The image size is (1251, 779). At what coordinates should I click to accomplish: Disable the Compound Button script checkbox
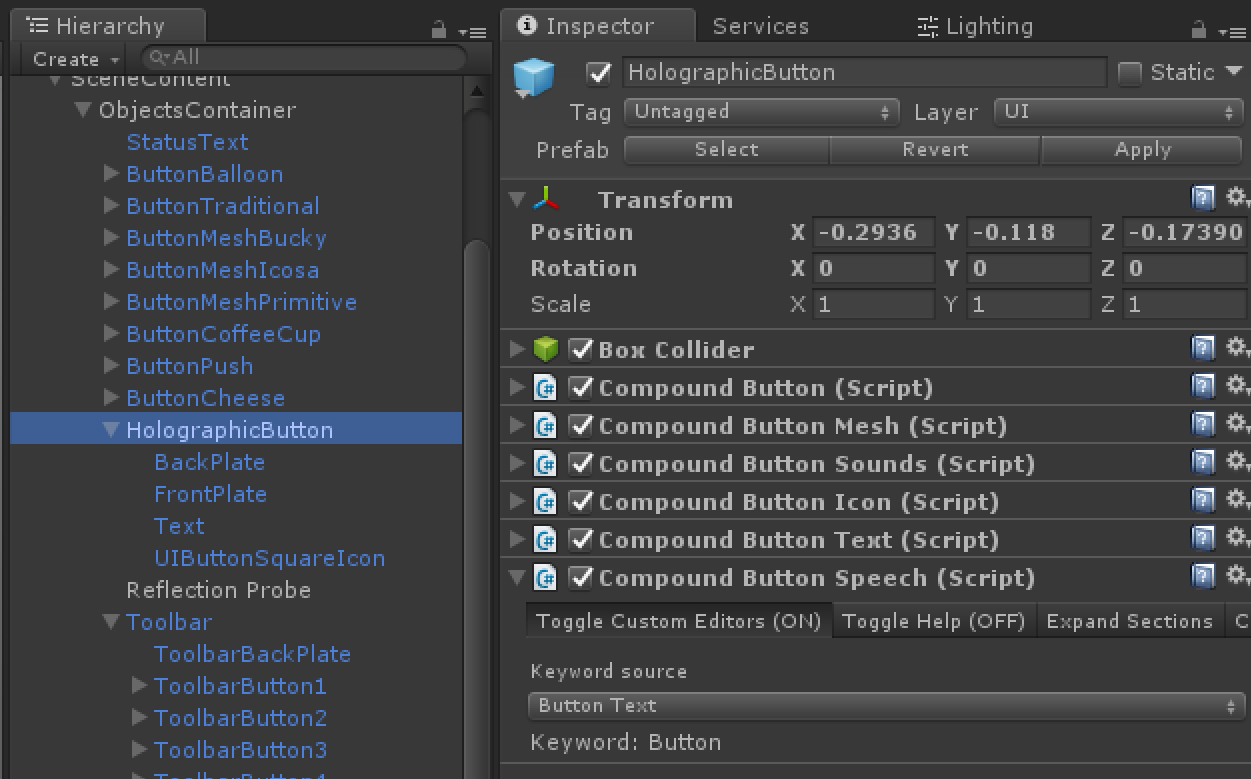coord(580,386)
